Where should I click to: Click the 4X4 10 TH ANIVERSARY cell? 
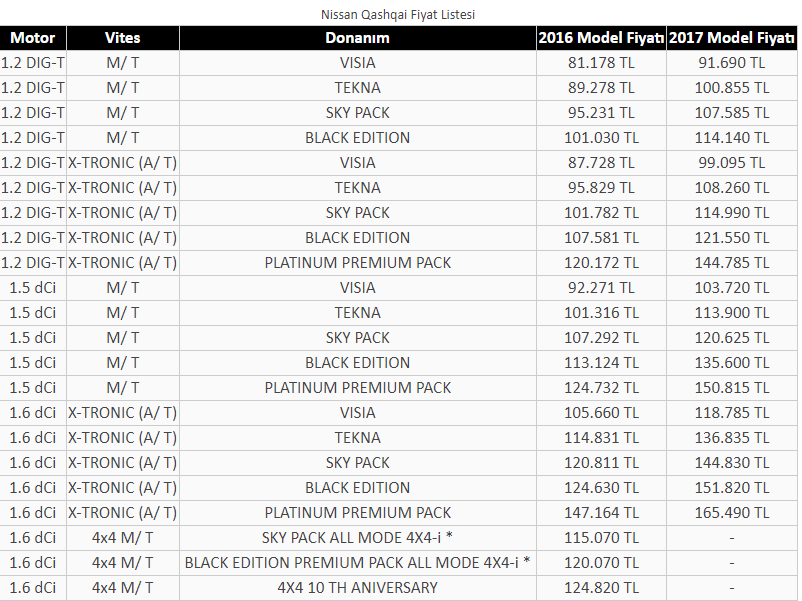(358, 588)
